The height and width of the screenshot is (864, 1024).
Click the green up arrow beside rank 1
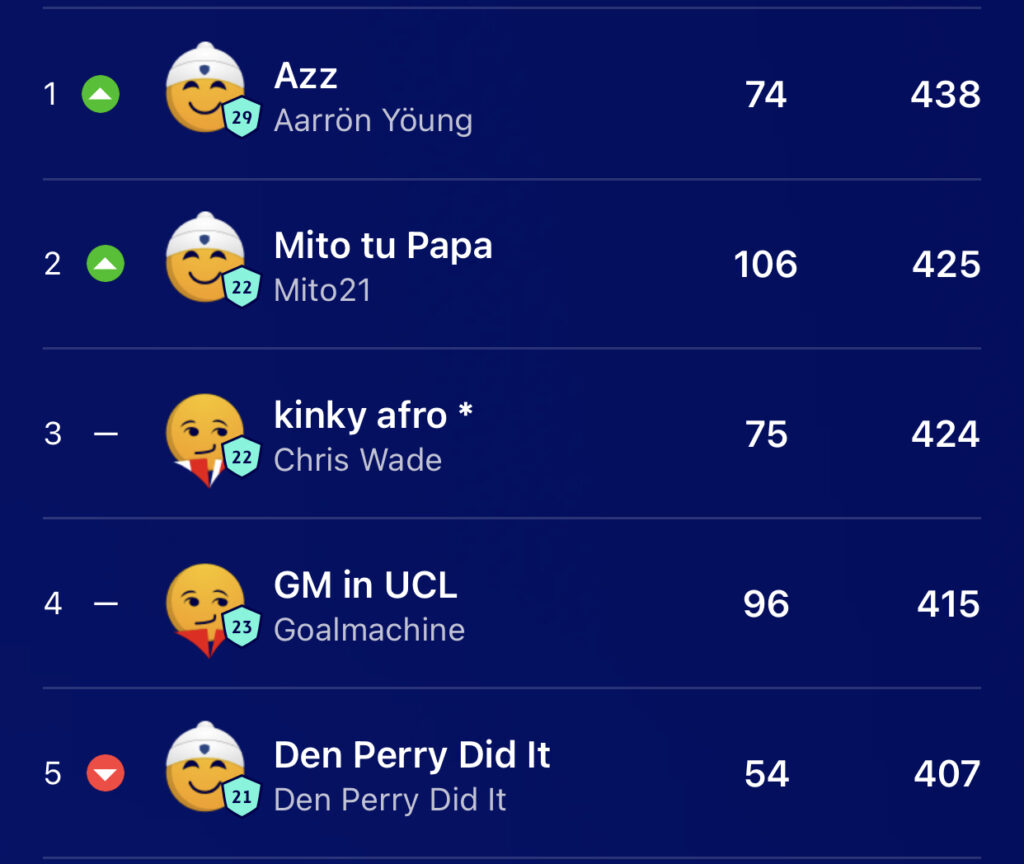click(x=101, y=94)
